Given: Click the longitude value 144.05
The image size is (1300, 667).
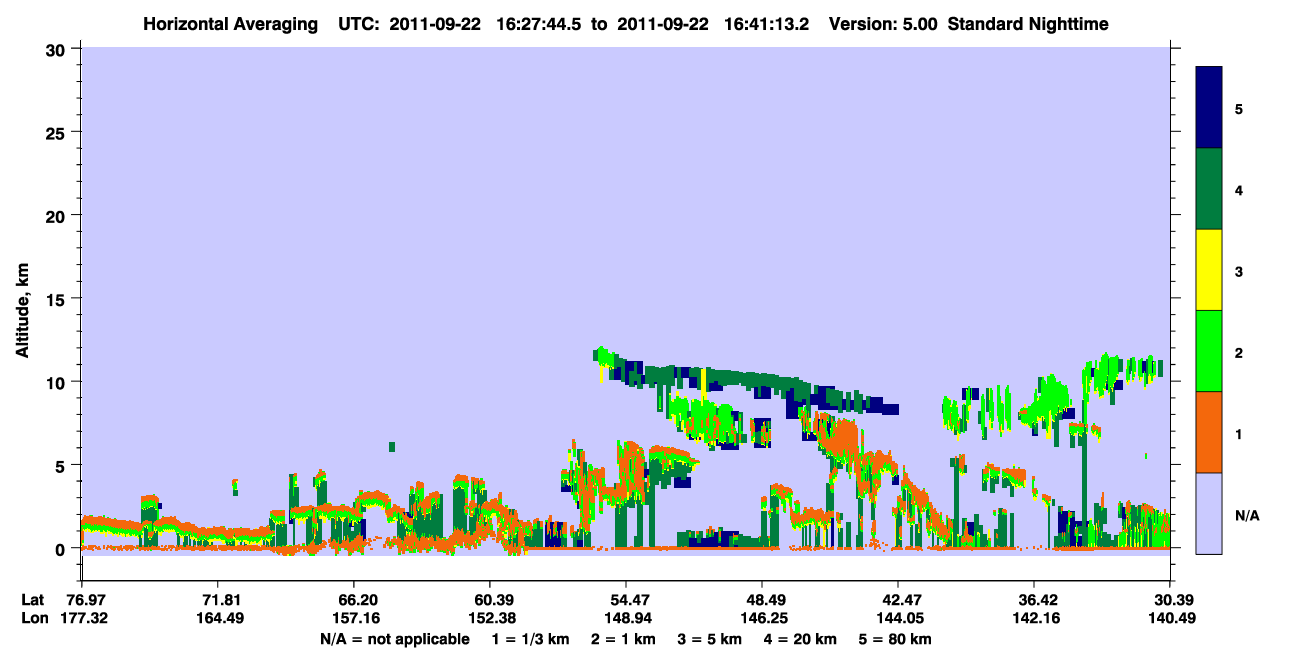Looking at the screenshot, I should coord(898,618).
